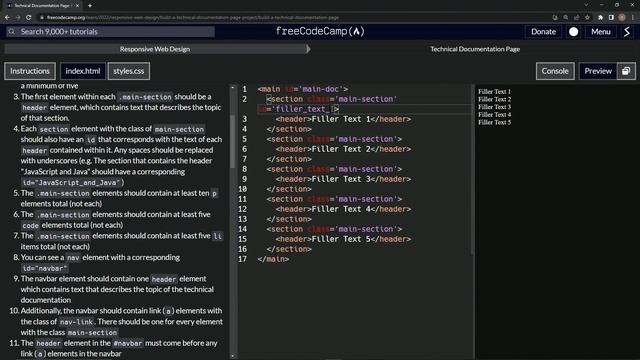The height and width of the screenshot is (360, 640).
Task: Switch to the styles.css tab
Action: coord(129,71)
